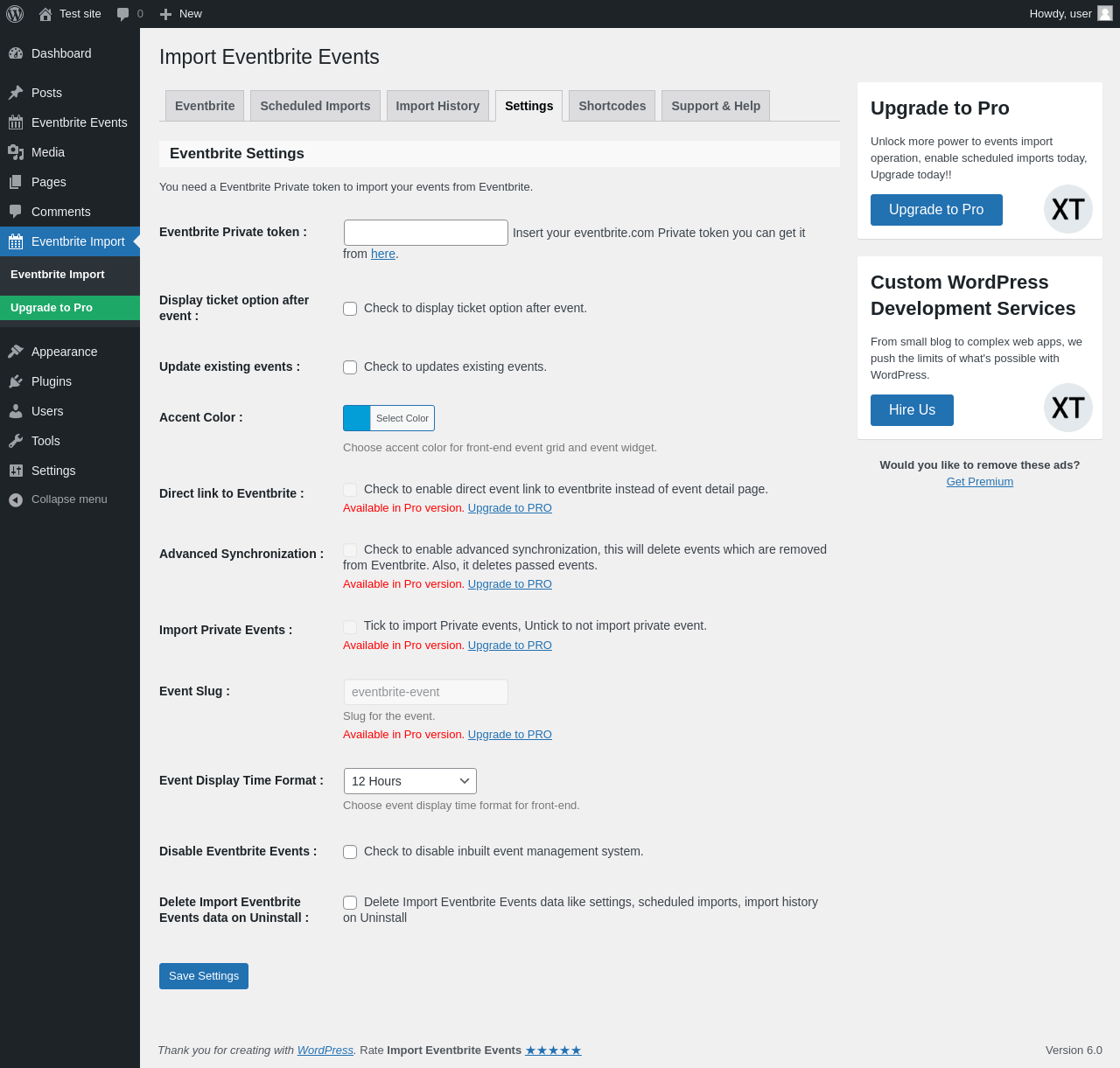This screenshot has width=1120, height=1068.
Task: Click the Event Slug input field
Action: (426, 692)
